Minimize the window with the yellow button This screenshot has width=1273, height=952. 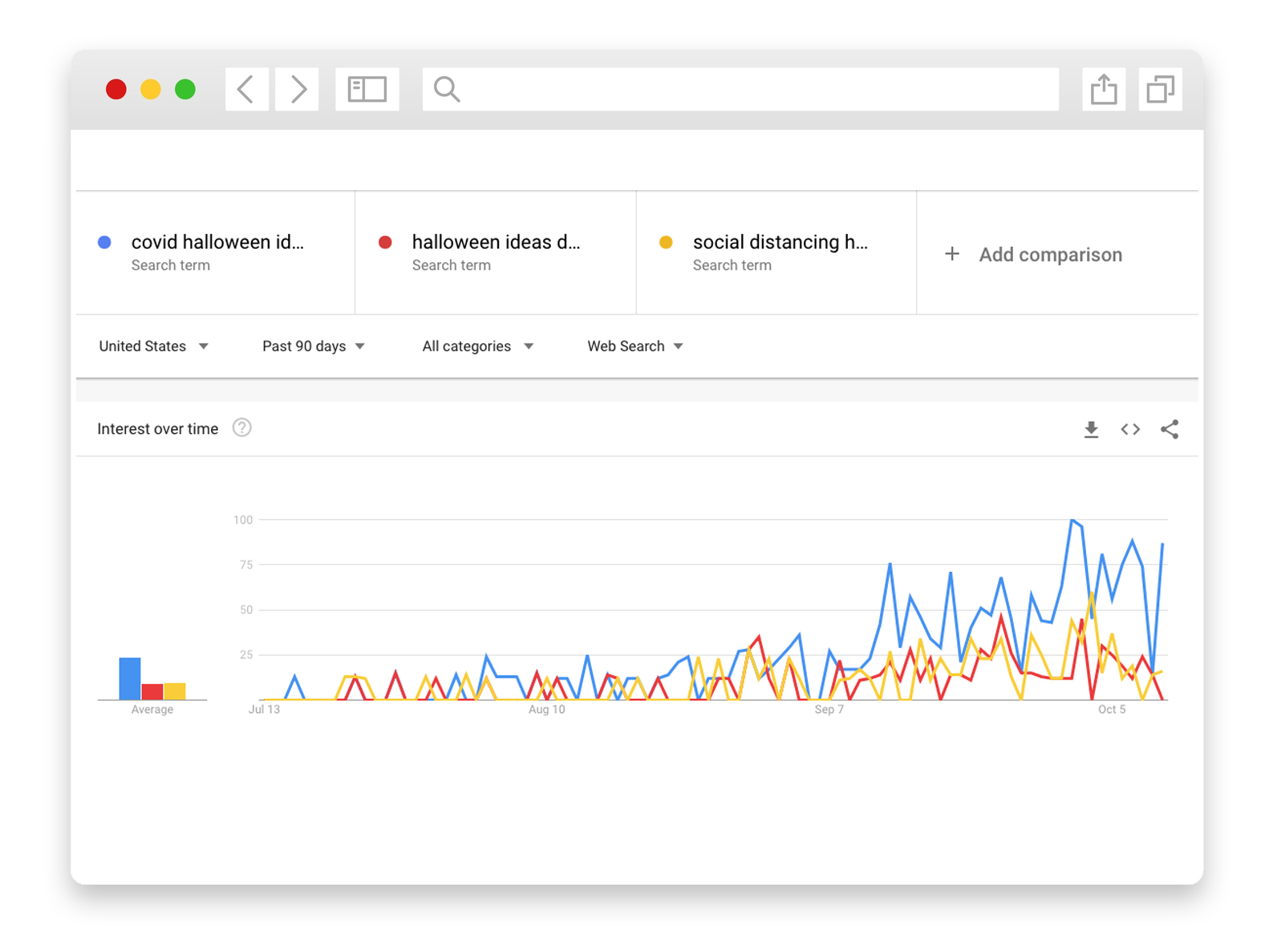point(151,89)
